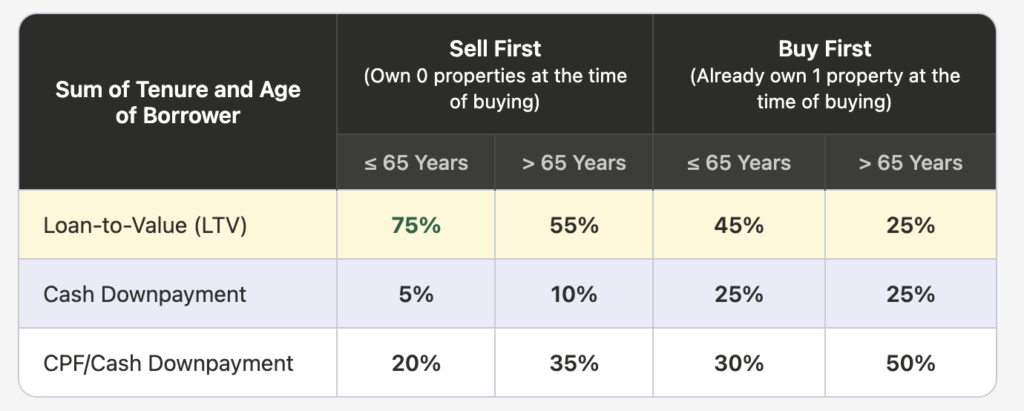This screenshot has height=411, width=1024.
Task: Select the 45% LTV cell under Buy First
Action: point(739,225)
